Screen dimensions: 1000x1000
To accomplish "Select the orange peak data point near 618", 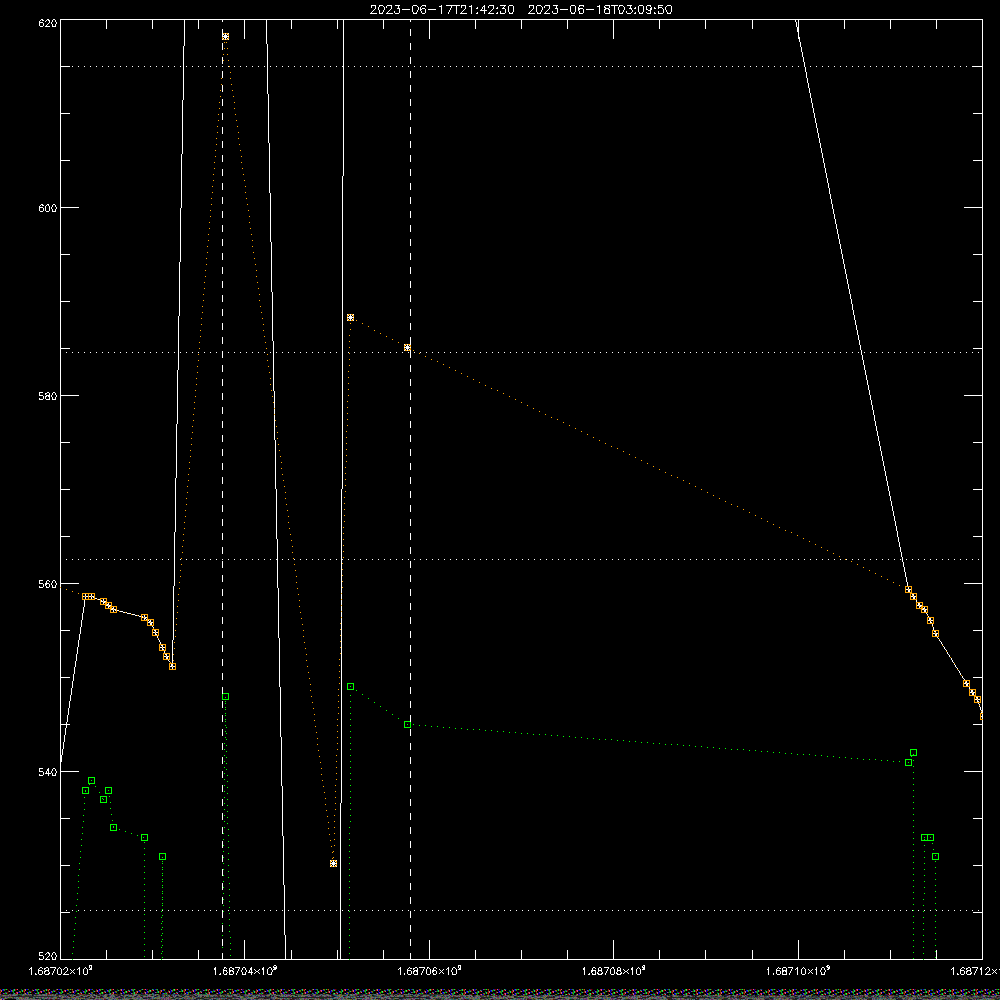I will (x=225, y=36).
